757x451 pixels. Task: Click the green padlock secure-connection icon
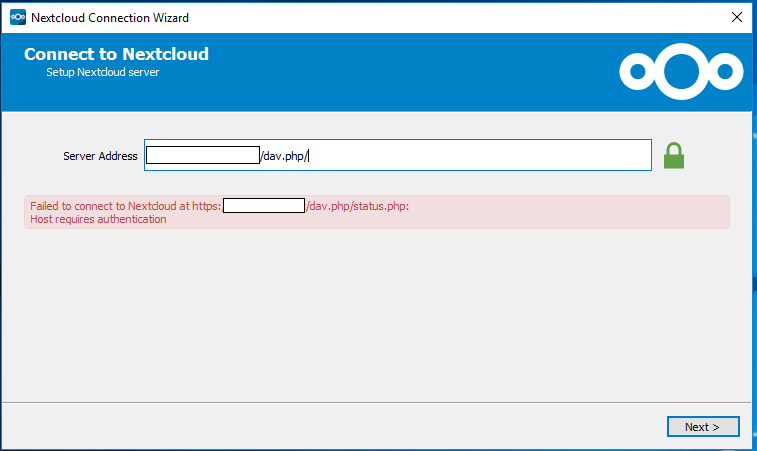coord(673,155)
